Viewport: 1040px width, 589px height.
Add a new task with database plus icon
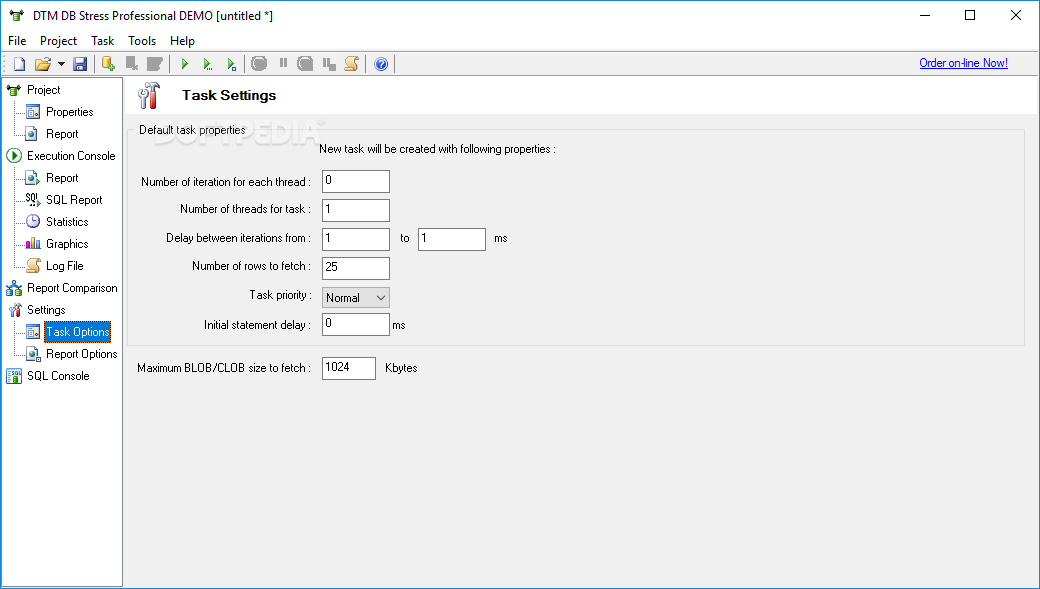click(108, 64)
